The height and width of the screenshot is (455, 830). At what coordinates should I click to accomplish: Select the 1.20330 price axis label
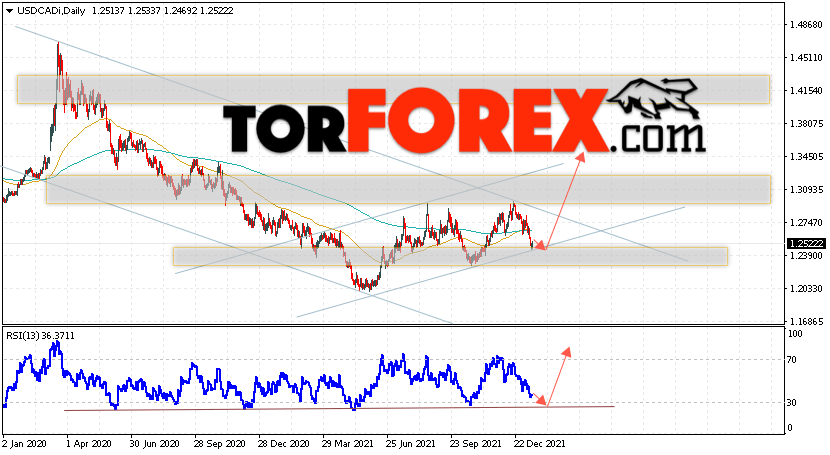[x=806, y=289]
